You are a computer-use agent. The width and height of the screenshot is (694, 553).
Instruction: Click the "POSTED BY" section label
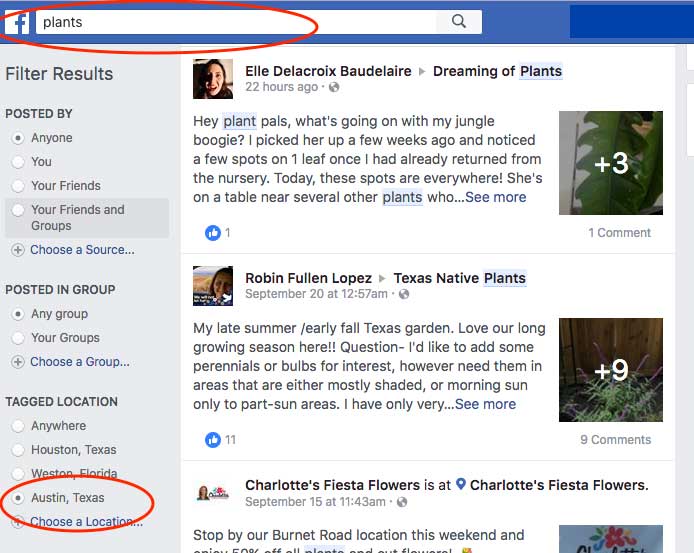tap(39, 114)
